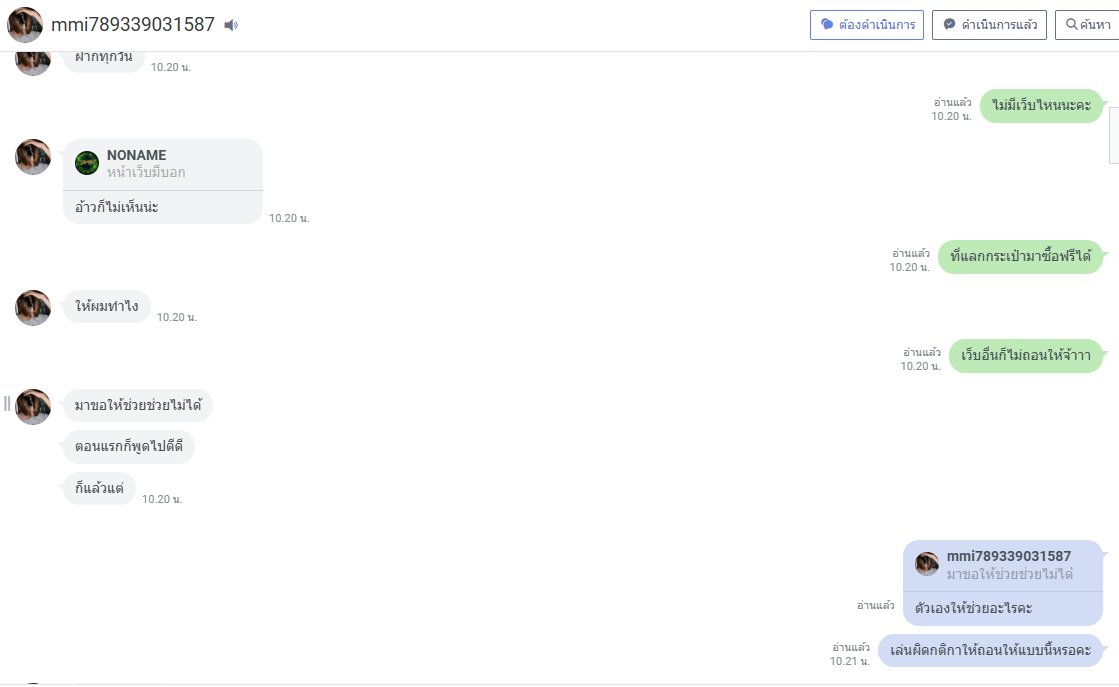Image resolution: width=1119 pixels, height=687 pixels.
Task: Click sender avatar beside 'มาขอให้ช่วยช่วยไม่ได้'
Action: [33, 407]
